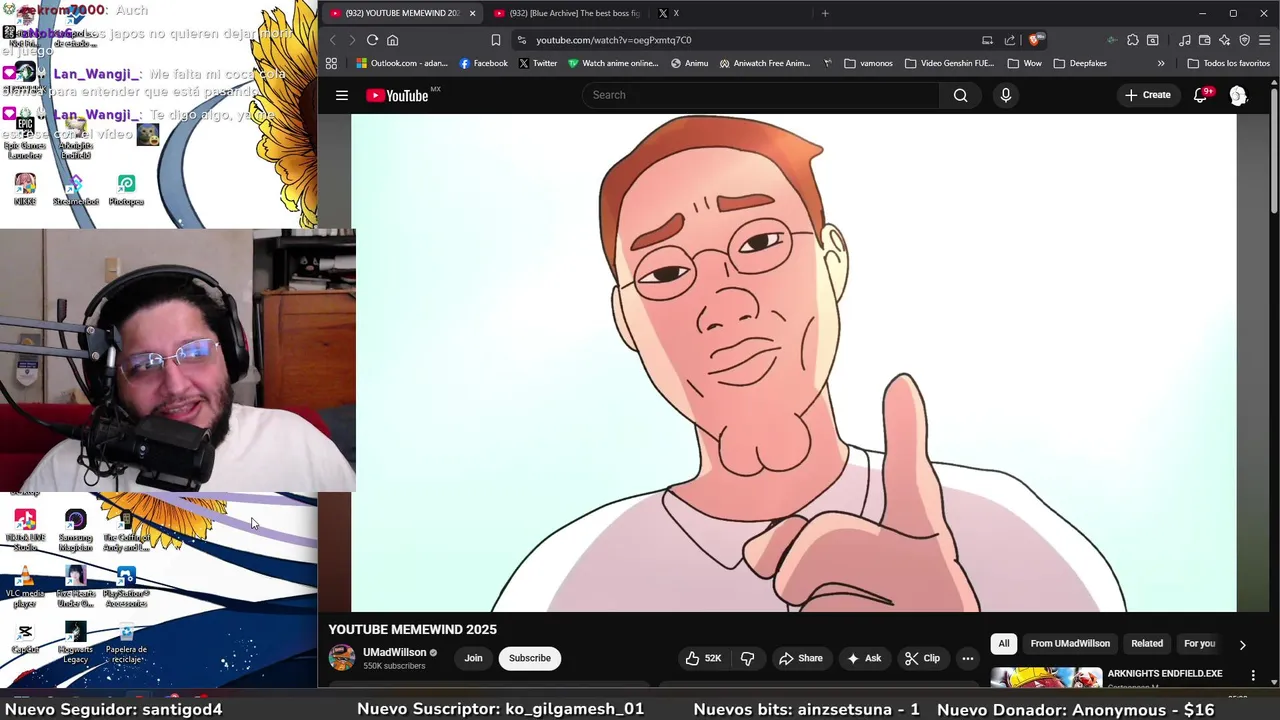Open the YouTube guide hamburger menu
This screenshot has width=1280, height=720.
[342, 95]
